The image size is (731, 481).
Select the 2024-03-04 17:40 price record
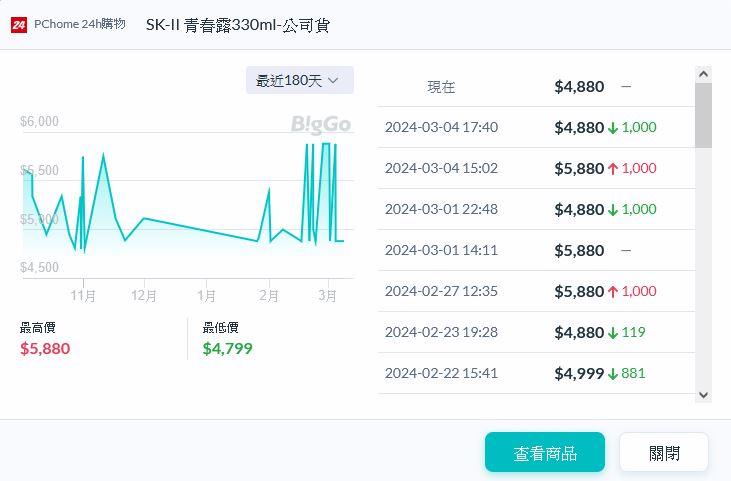click(441, 127)
